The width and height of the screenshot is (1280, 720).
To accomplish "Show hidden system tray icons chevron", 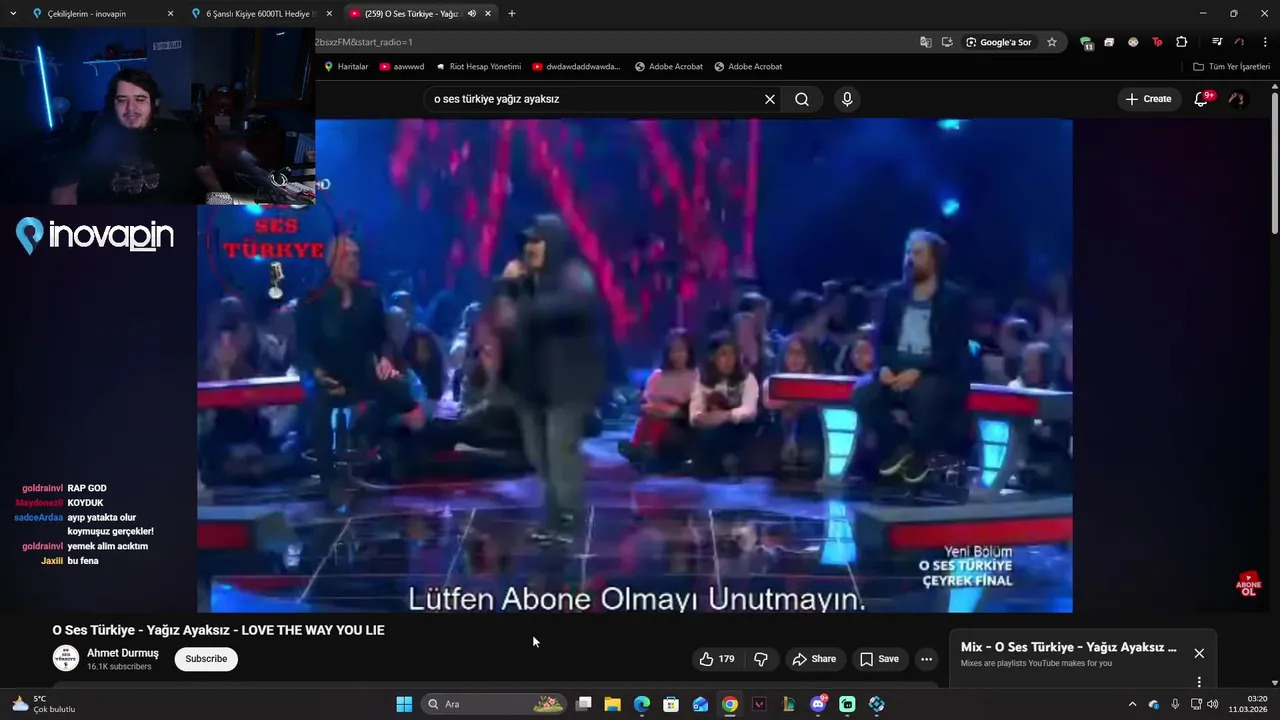I will pyautogui.click(x=1132, y=704).
